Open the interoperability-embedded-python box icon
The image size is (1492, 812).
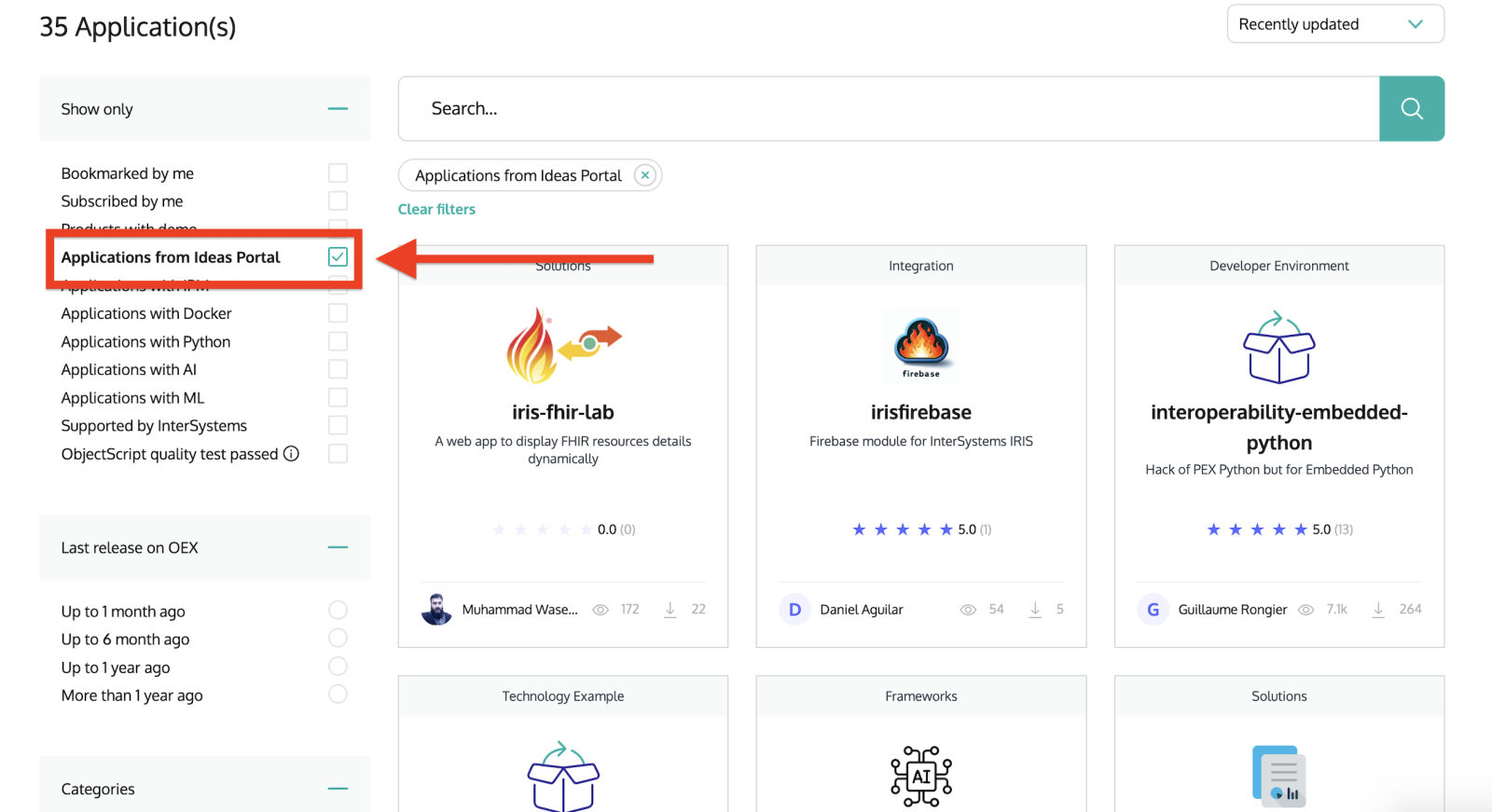[1279, 347]
